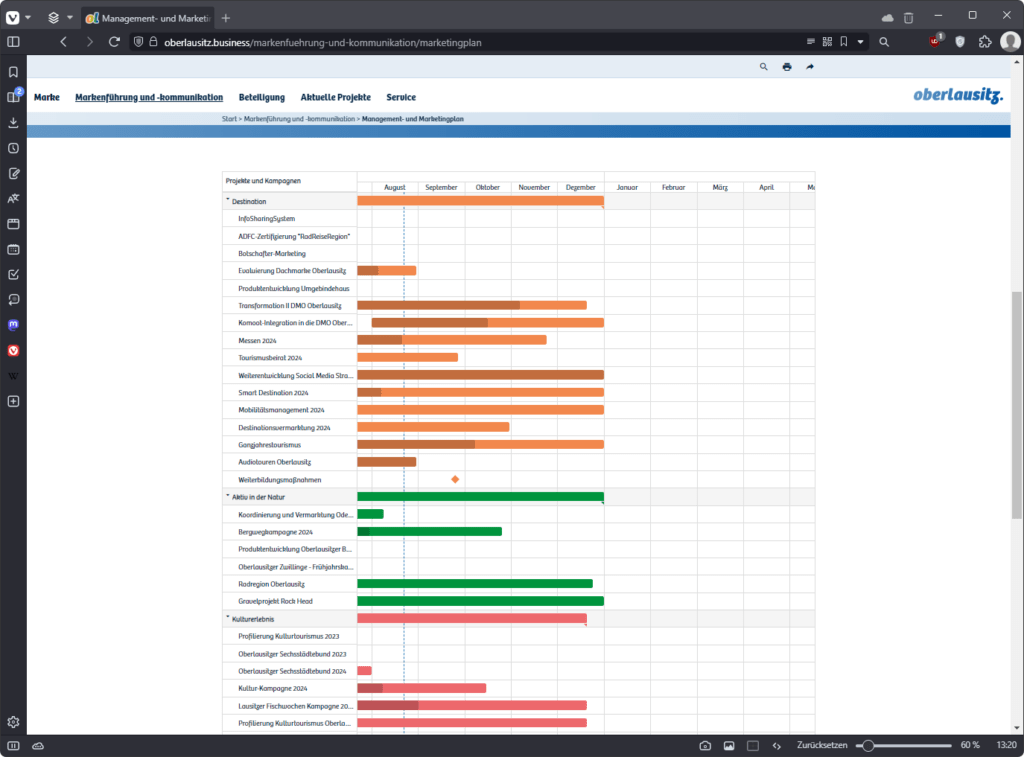Open Markenführung und -kommunikation menu
The width and height of the screenshot is (1024, 757).
click(149, 97)
